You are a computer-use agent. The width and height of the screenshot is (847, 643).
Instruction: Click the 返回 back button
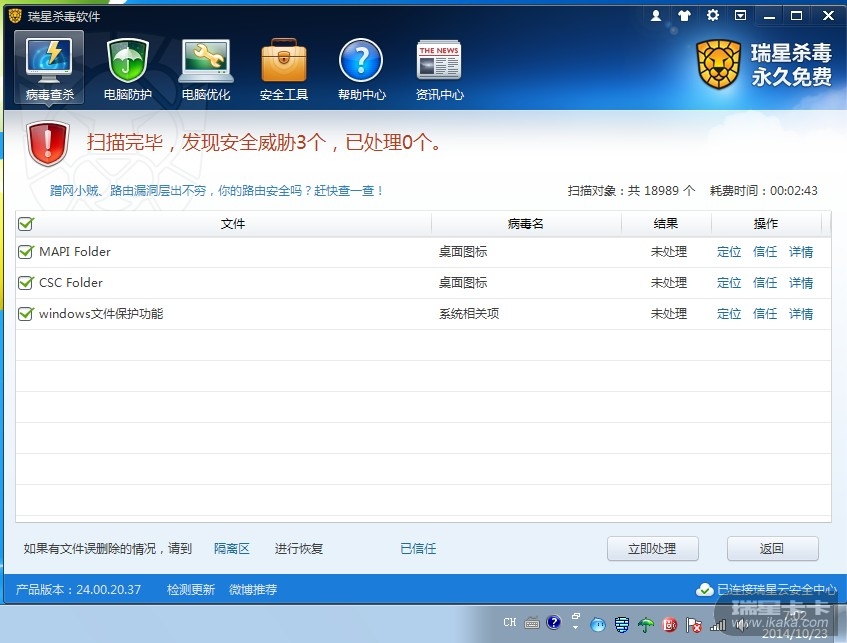click(772, 549)
